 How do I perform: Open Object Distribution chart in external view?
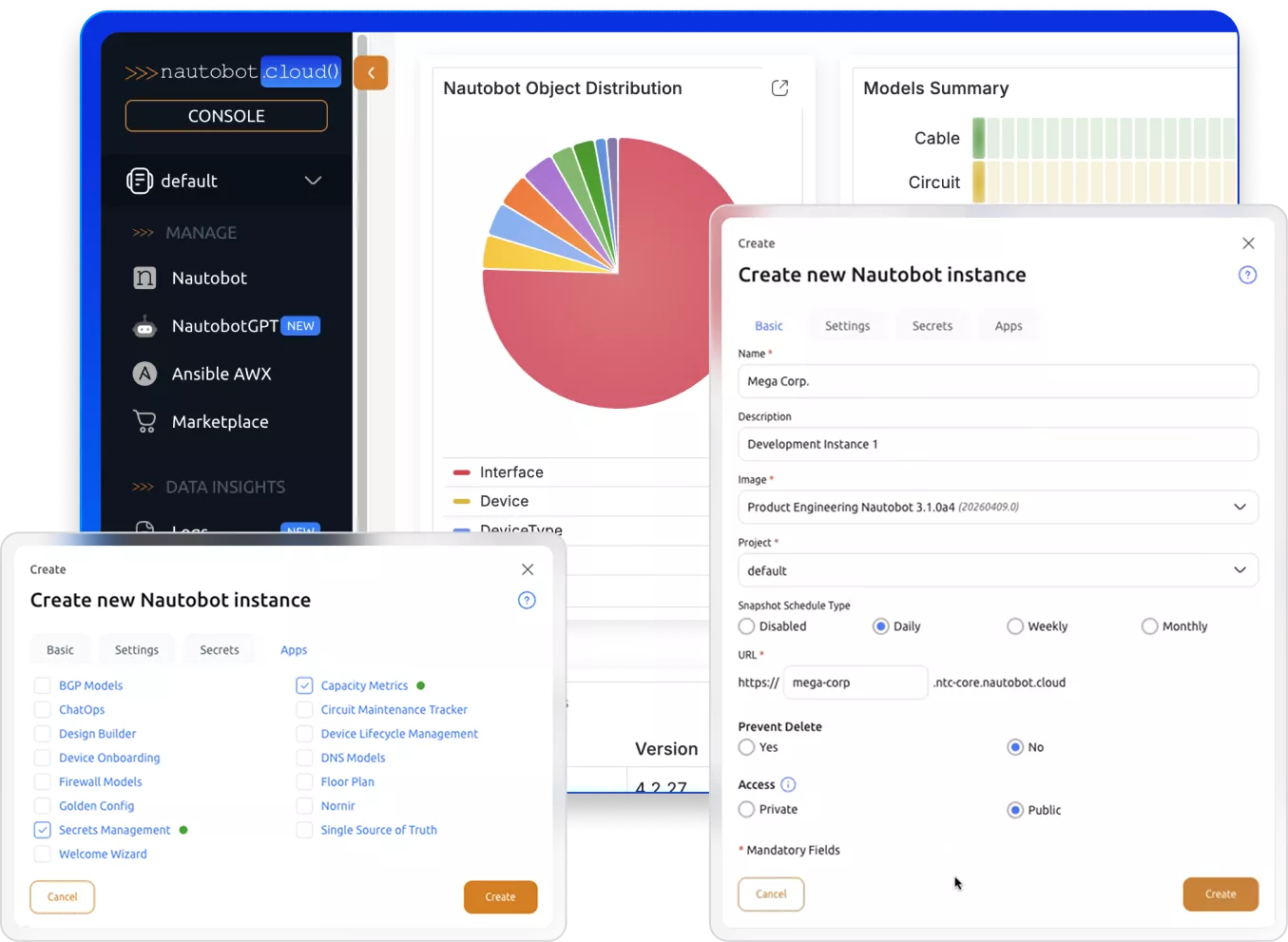coord(779,88)
